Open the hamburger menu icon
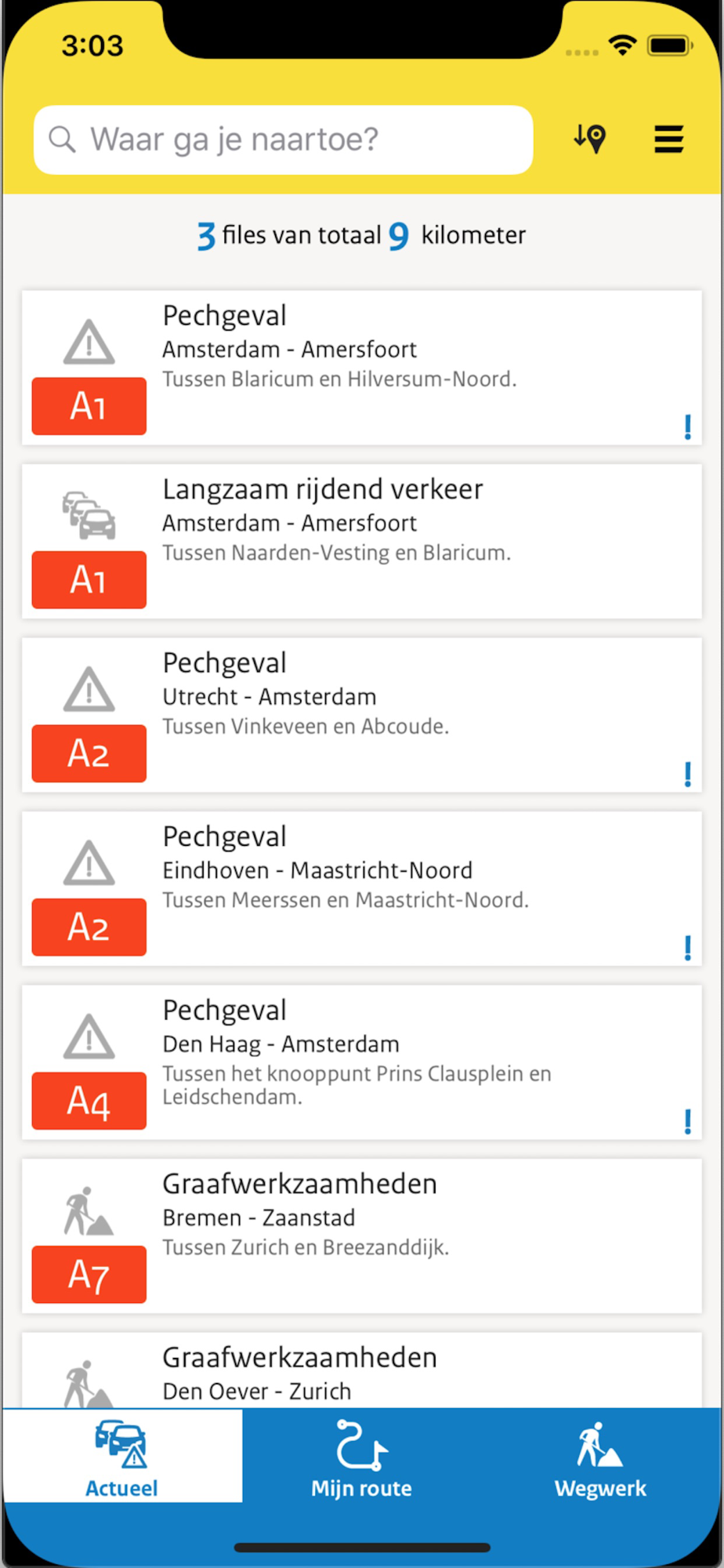The height and width of the screenshot is (1568, 724). click(668, 140)
